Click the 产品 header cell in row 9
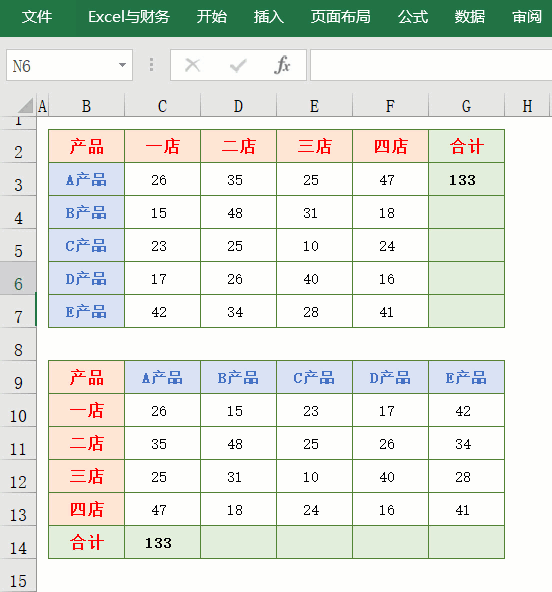552x592 pixels. click(x=86, y=377)
